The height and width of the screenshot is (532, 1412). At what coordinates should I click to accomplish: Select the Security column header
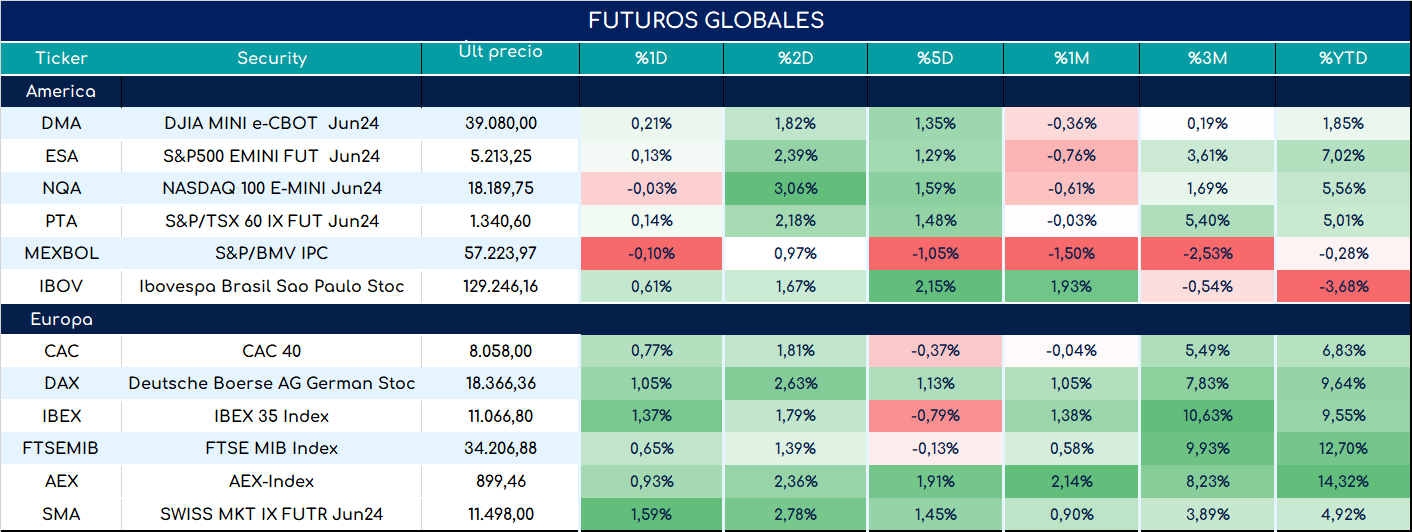(271, 58)
